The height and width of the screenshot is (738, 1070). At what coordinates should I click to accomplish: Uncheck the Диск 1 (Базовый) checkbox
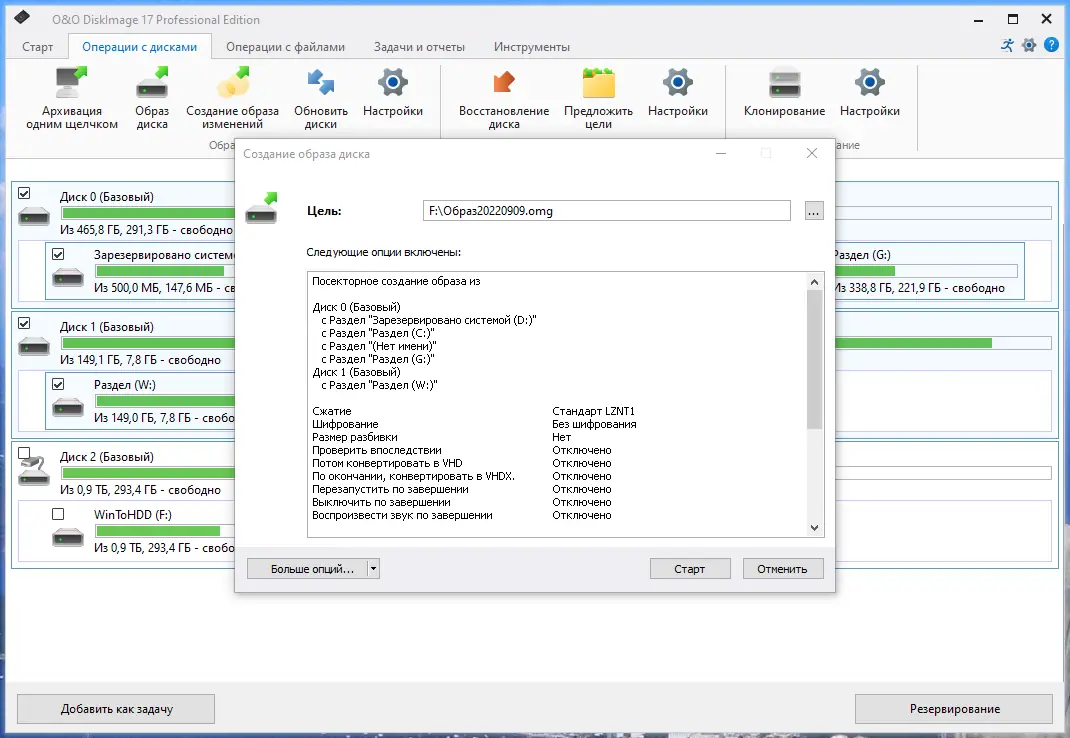point(24,323)
